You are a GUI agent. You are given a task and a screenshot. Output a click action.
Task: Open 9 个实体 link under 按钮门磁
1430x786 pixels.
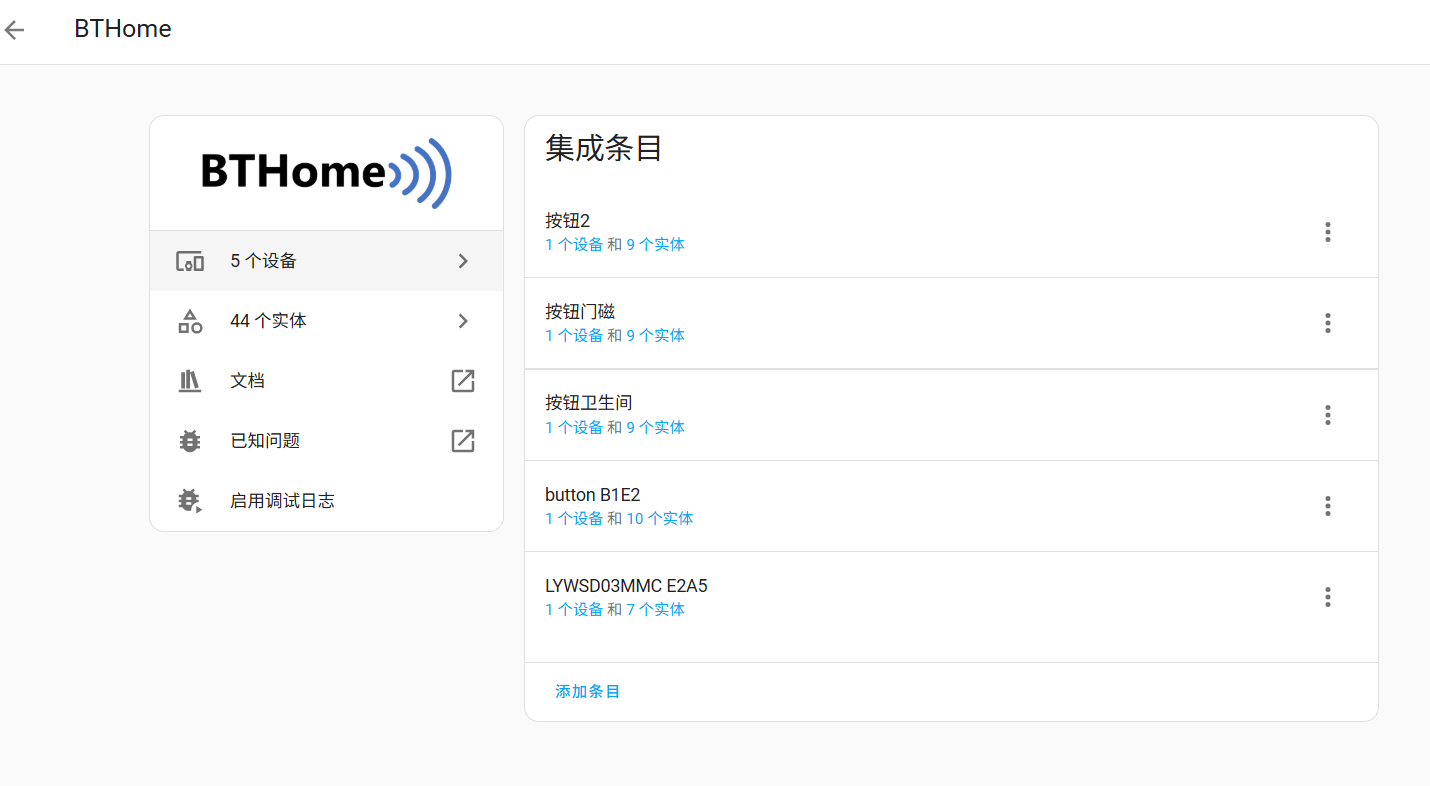(656, 335)
